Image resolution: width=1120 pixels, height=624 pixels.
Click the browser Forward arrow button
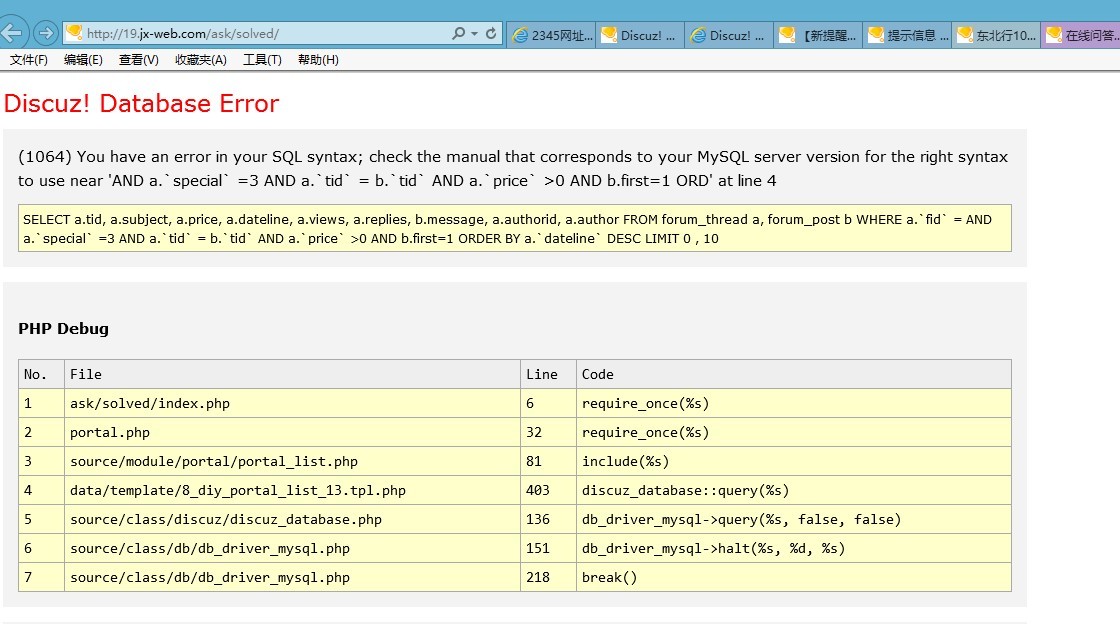[46, 33]
